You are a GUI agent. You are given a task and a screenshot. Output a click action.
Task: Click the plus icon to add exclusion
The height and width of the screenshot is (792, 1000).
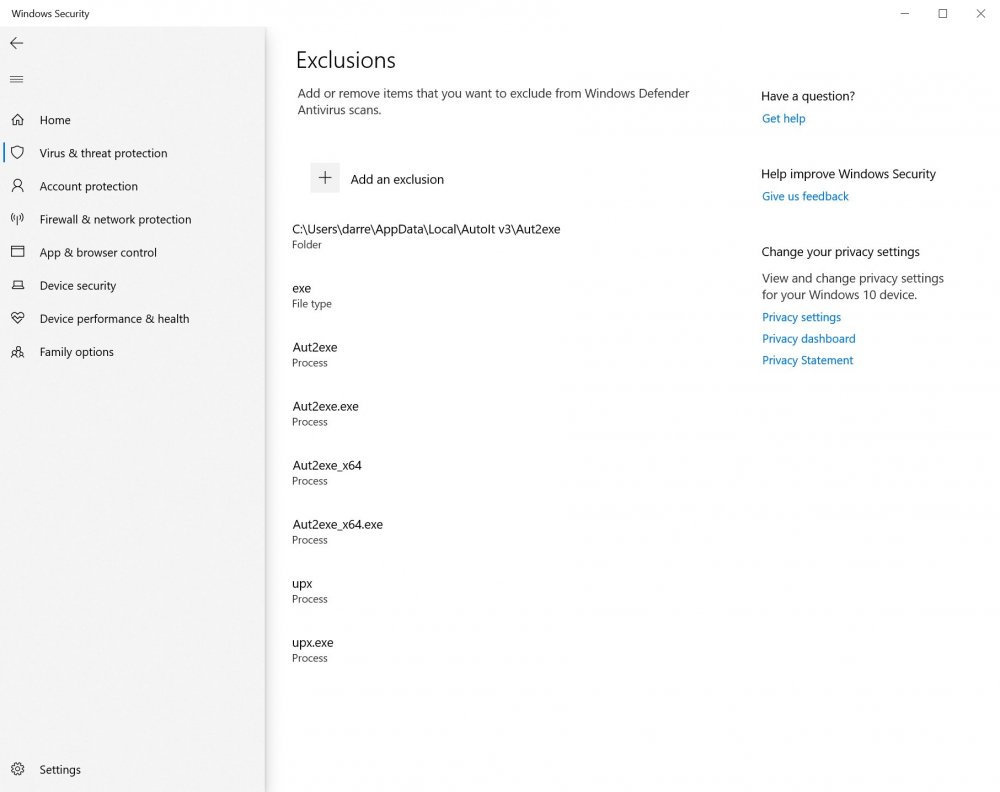click(x=325, y=178)
